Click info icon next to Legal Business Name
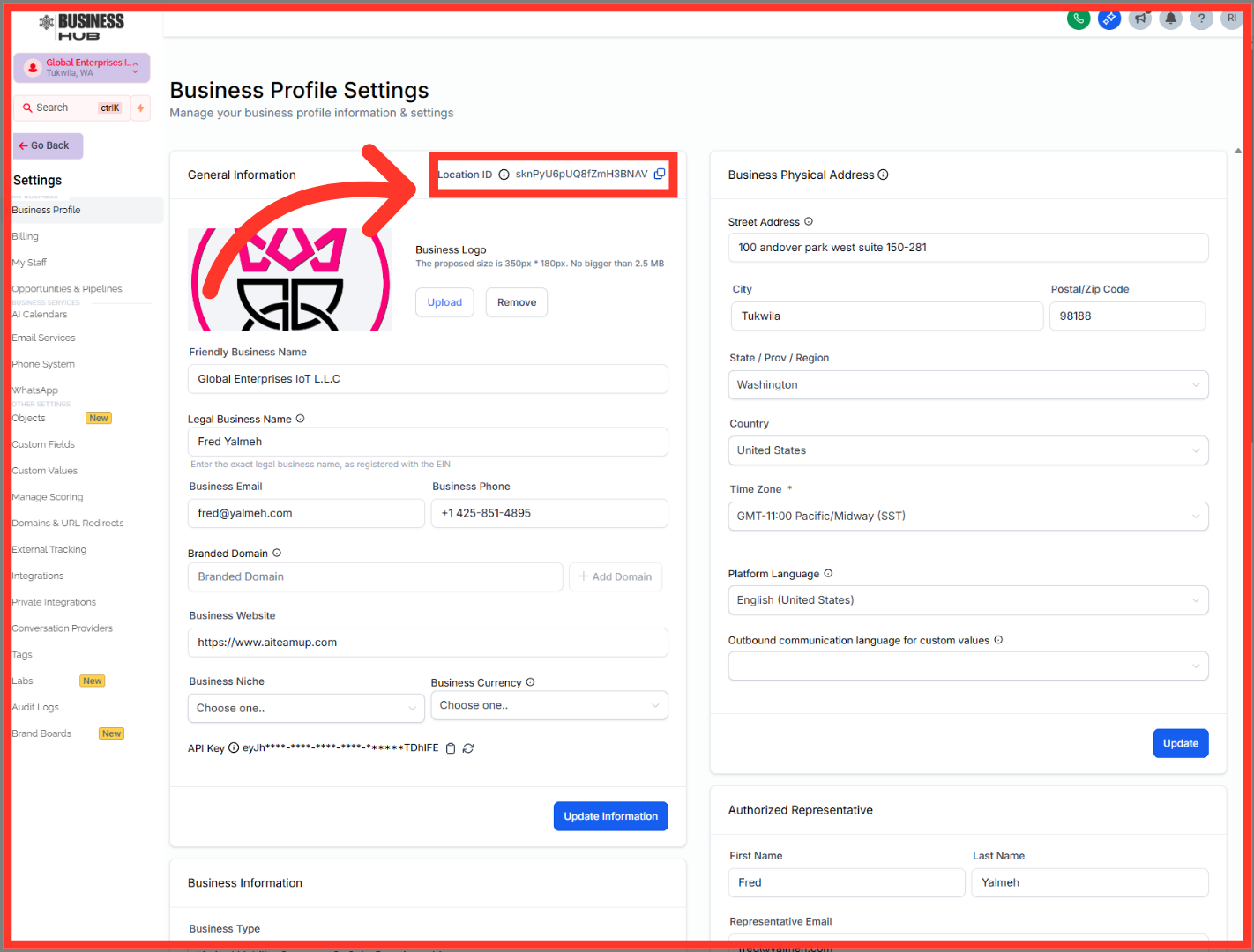1254x952 pixels. pyautogui.click(x=300, y=419)
